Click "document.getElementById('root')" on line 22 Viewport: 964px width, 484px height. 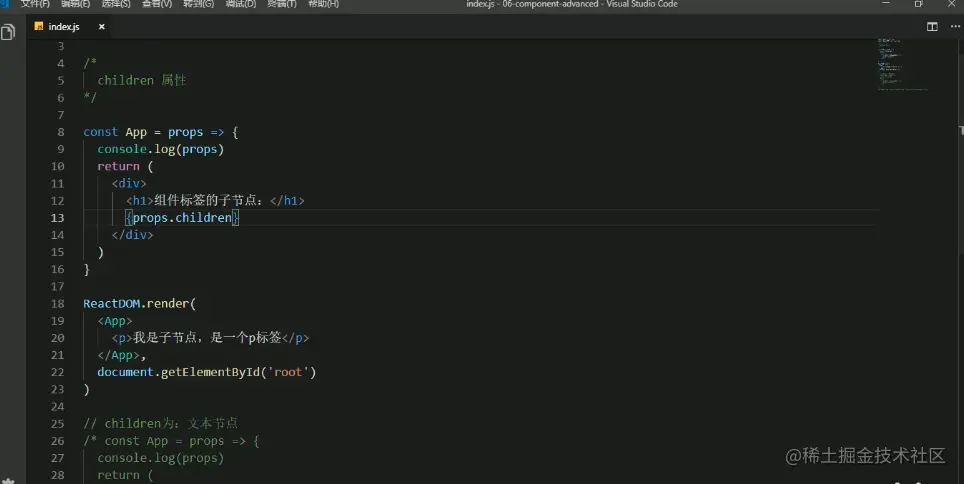click(x=207, y=372)
